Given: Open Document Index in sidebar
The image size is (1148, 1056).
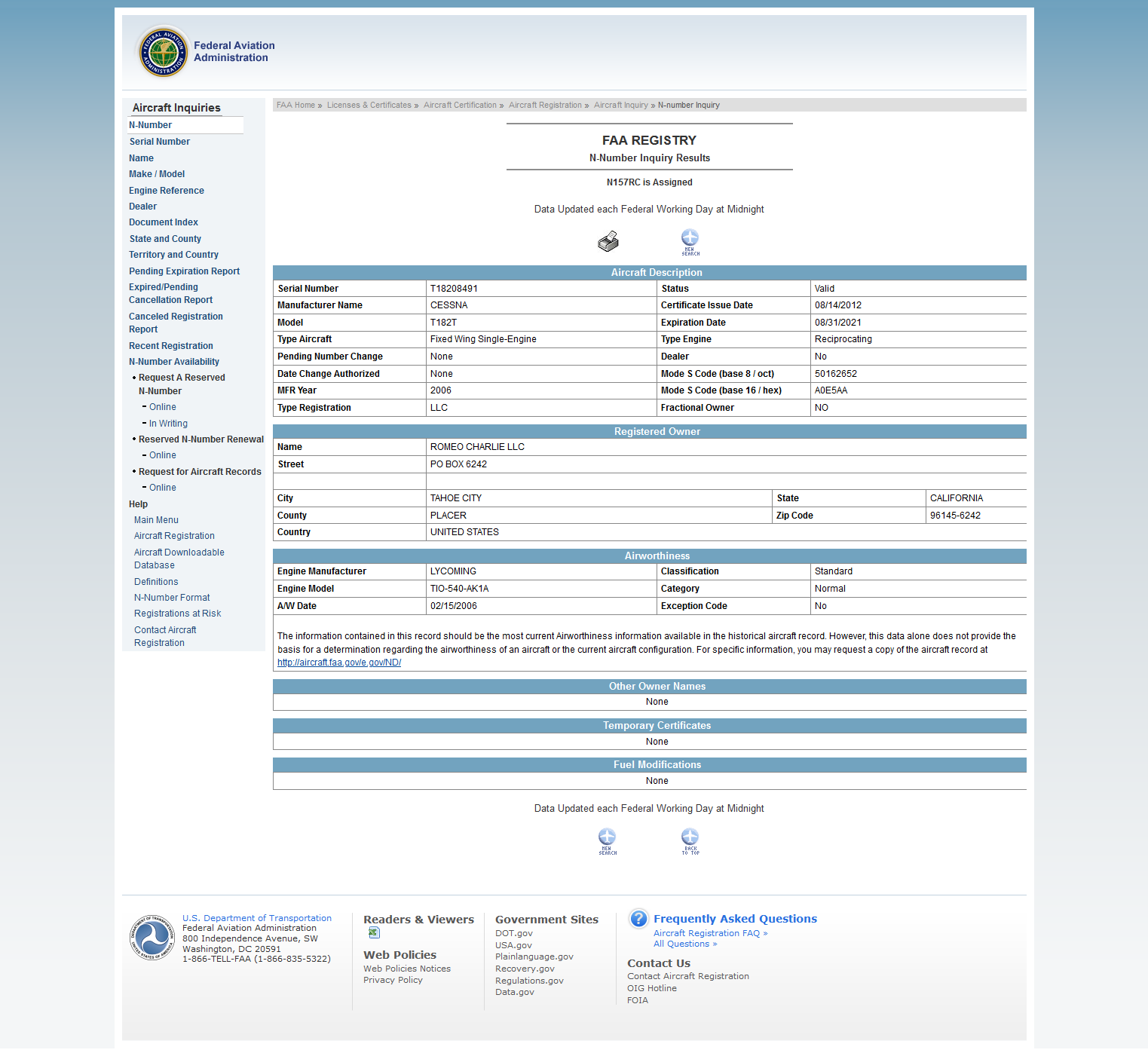Looking at the screenshot, I should 164,222.
